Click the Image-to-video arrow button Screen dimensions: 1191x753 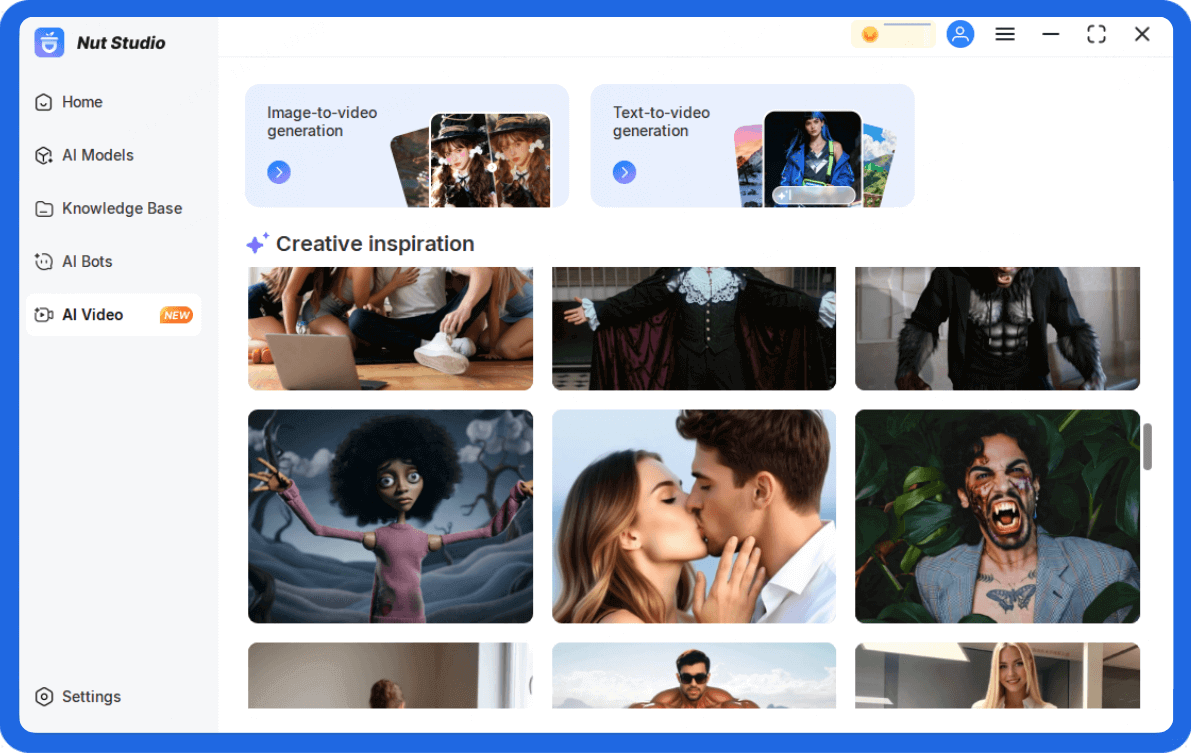click(279, 172)
